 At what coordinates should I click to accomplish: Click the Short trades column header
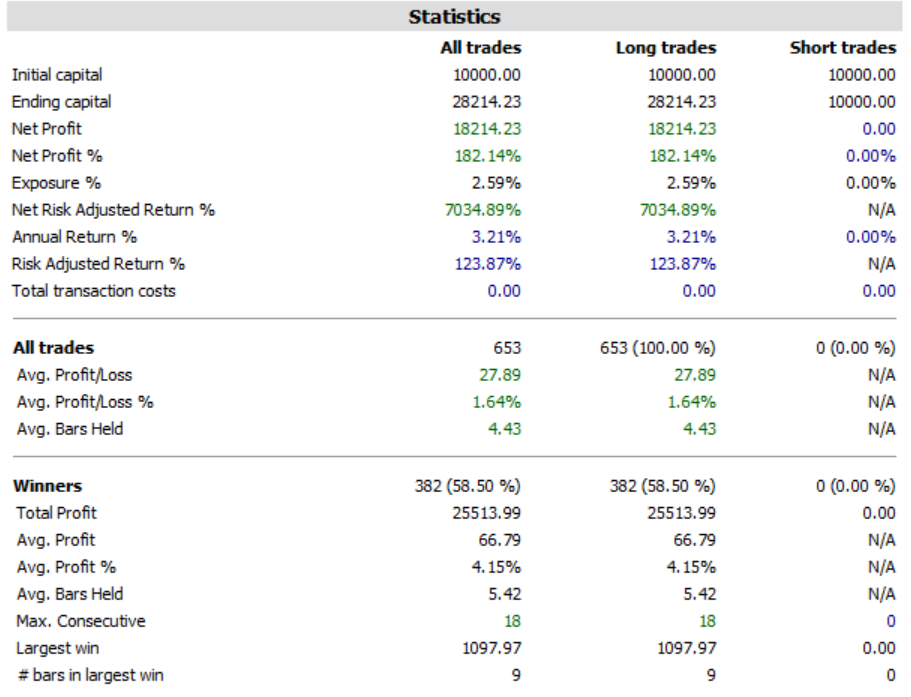[842, 47]
